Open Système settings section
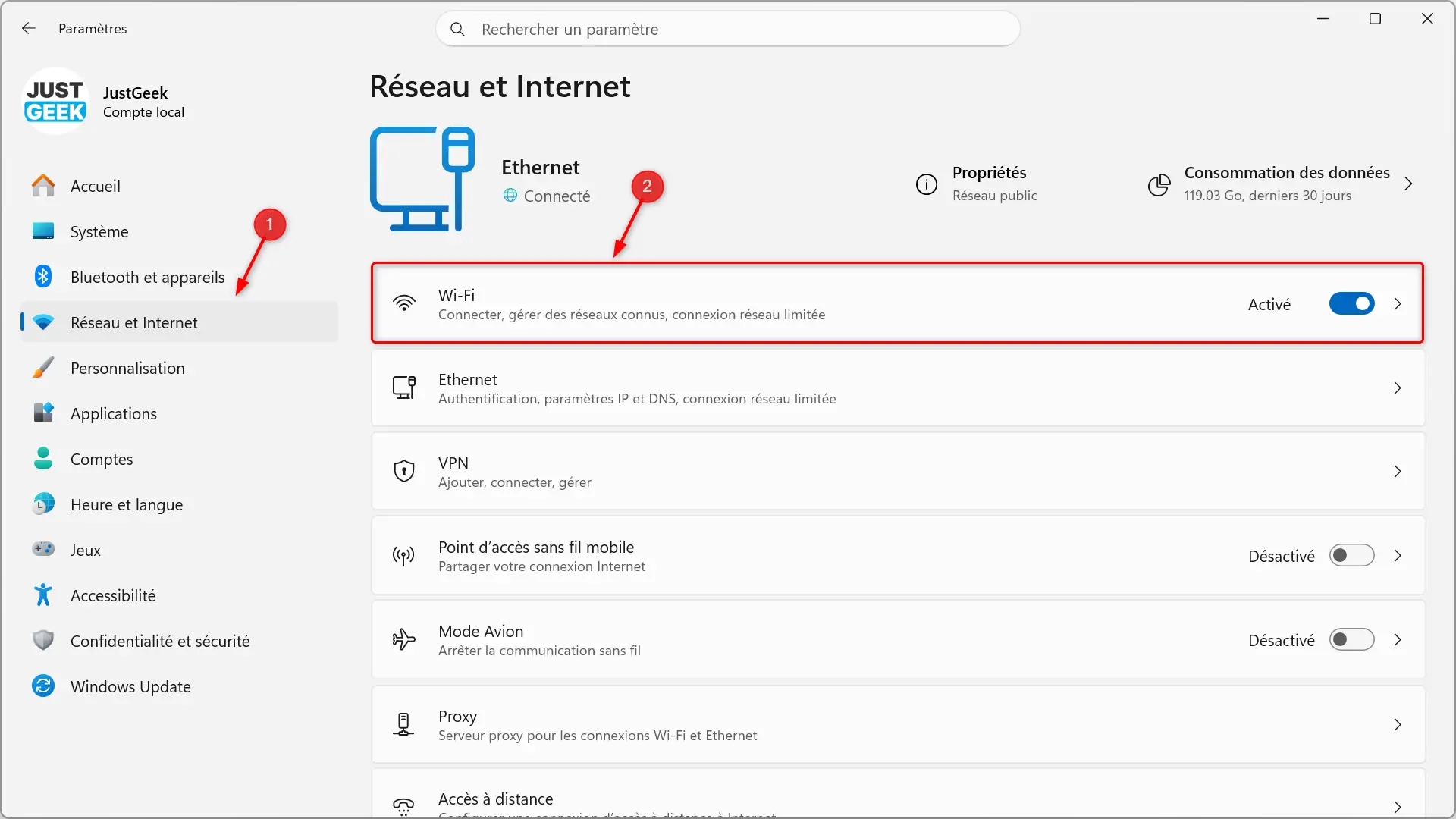The height and width of the screenshot is (819, 1456). pos(179,231)
